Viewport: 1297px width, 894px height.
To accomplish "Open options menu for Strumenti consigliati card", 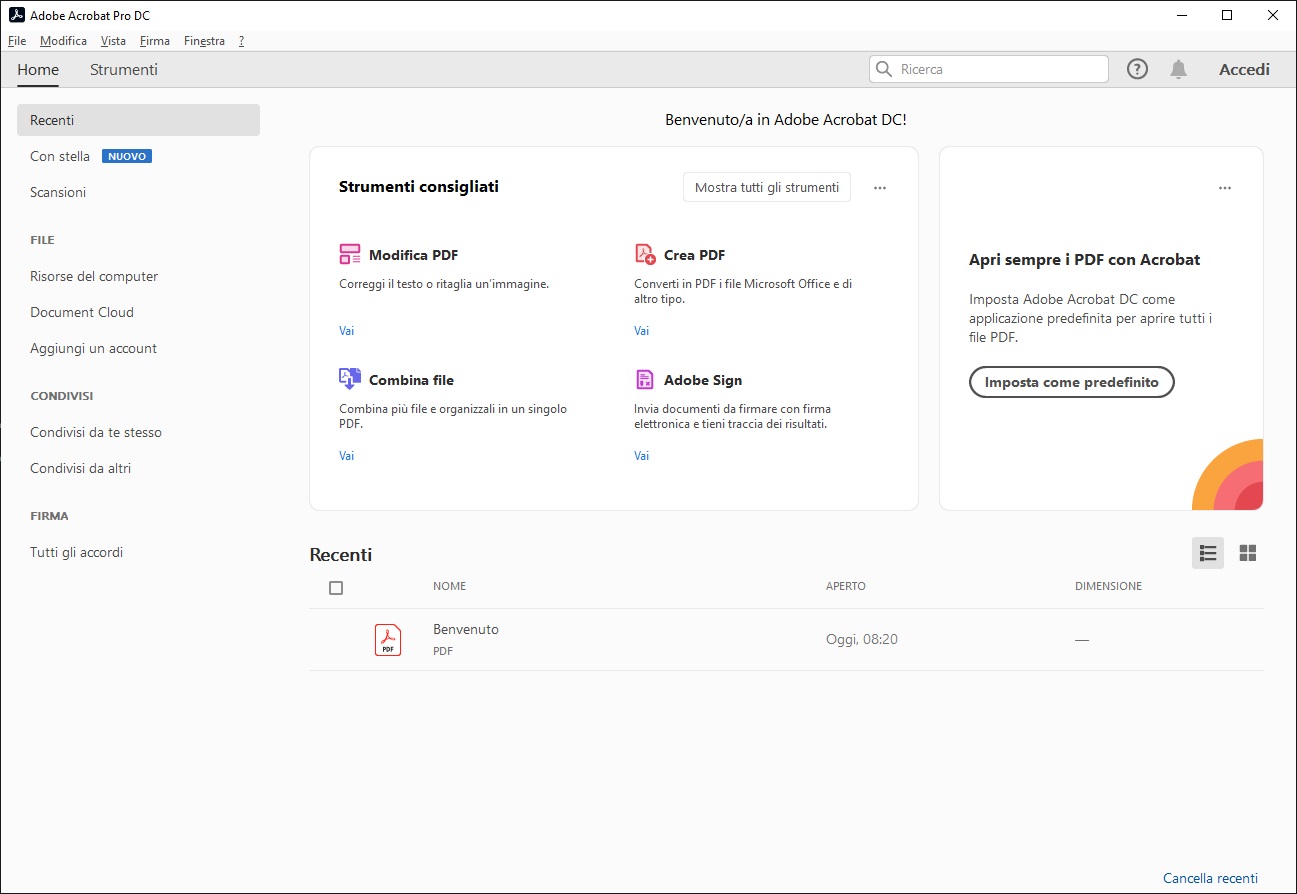I will pos(880,187).
